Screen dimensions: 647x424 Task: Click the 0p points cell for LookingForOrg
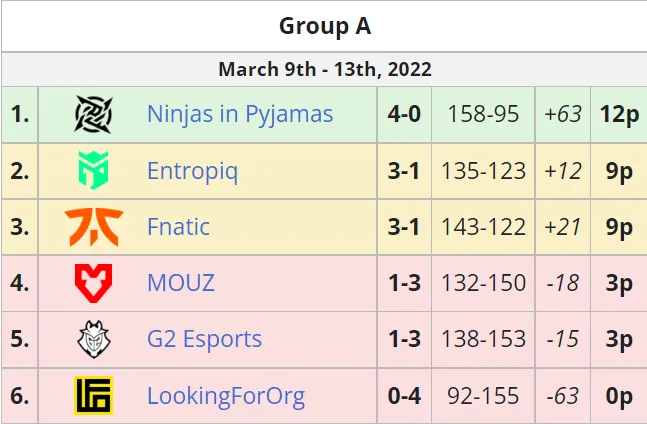tap(619, 396)
